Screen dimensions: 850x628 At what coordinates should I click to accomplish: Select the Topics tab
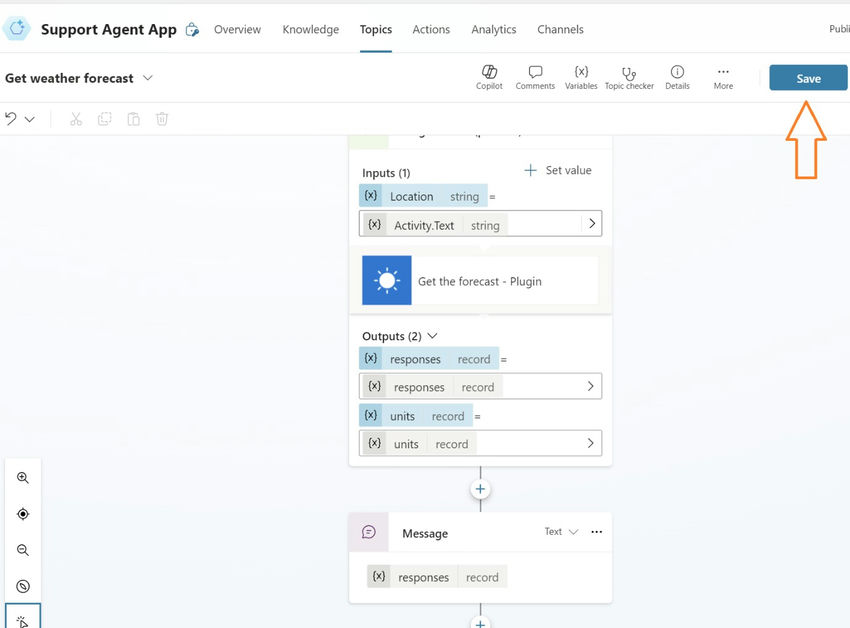click(376, 29)
